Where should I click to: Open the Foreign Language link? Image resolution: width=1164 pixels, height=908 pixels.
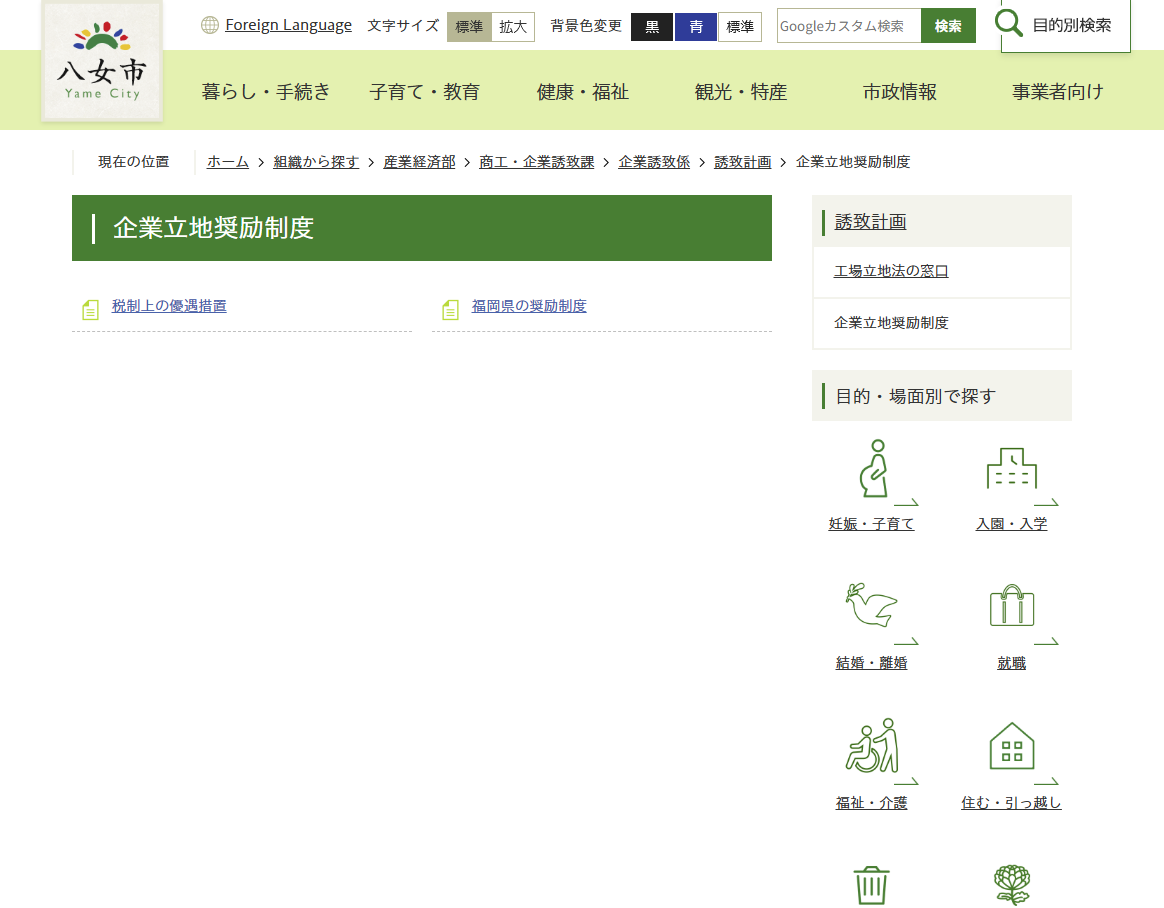288,25
